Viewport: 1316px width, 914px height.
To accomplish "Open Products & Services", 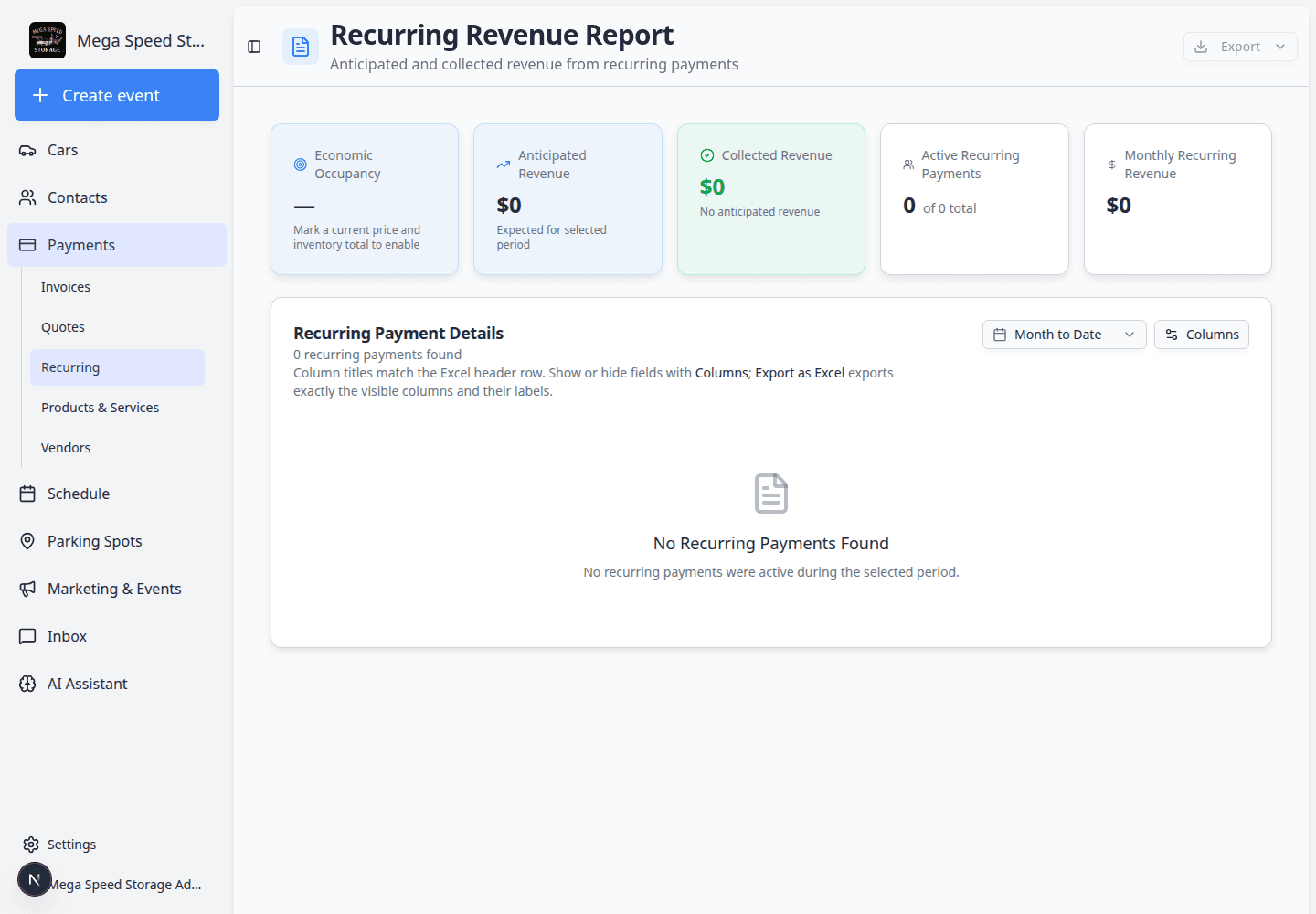I will click(x=117, y=408).
